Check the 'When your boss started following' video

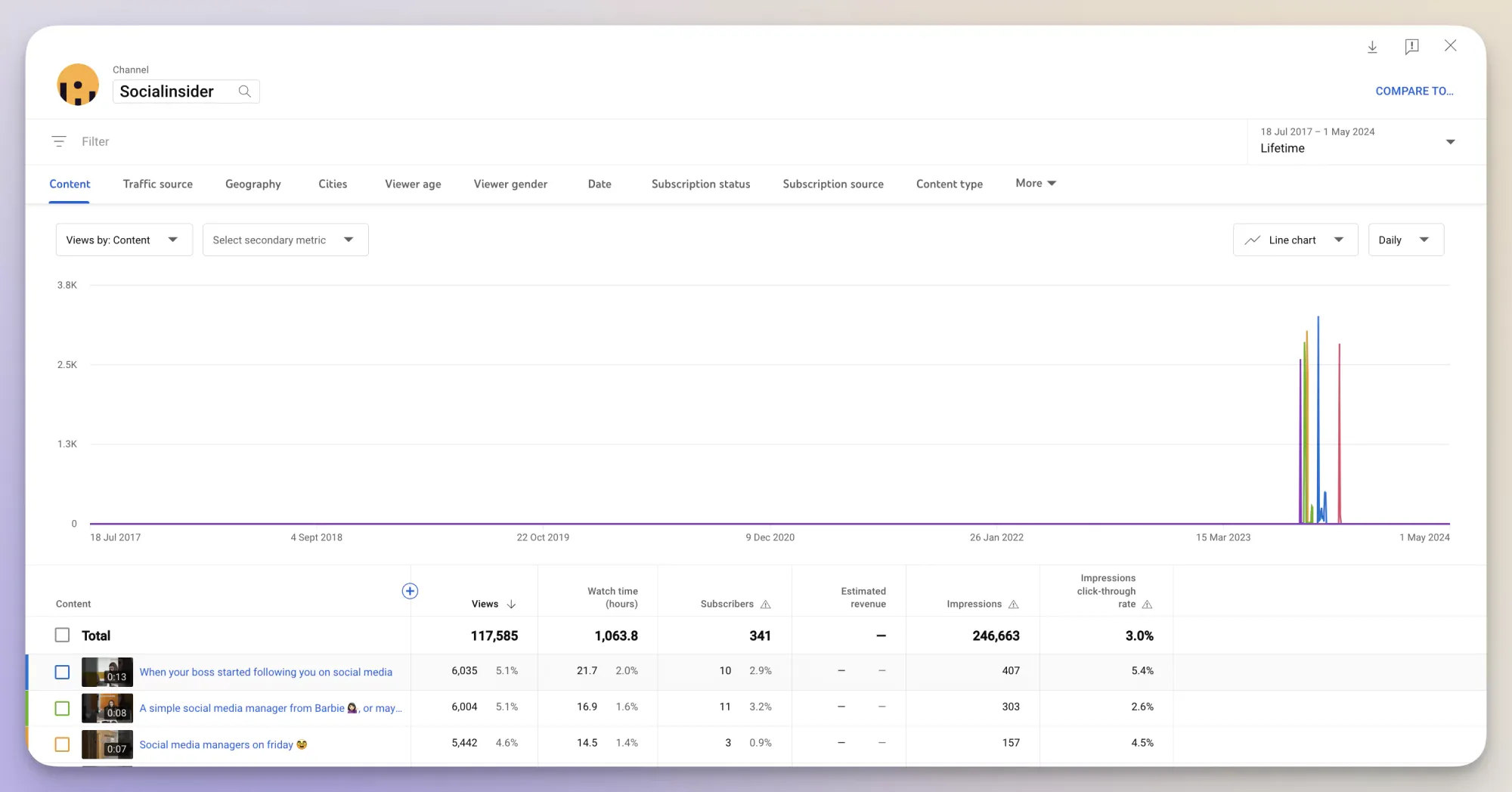point(62,672)
